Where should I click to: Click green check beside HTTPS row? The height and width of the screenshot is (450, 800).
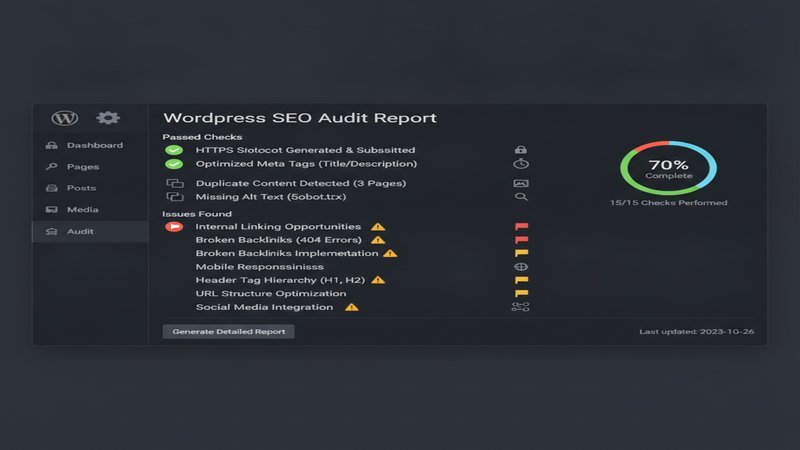174,150
